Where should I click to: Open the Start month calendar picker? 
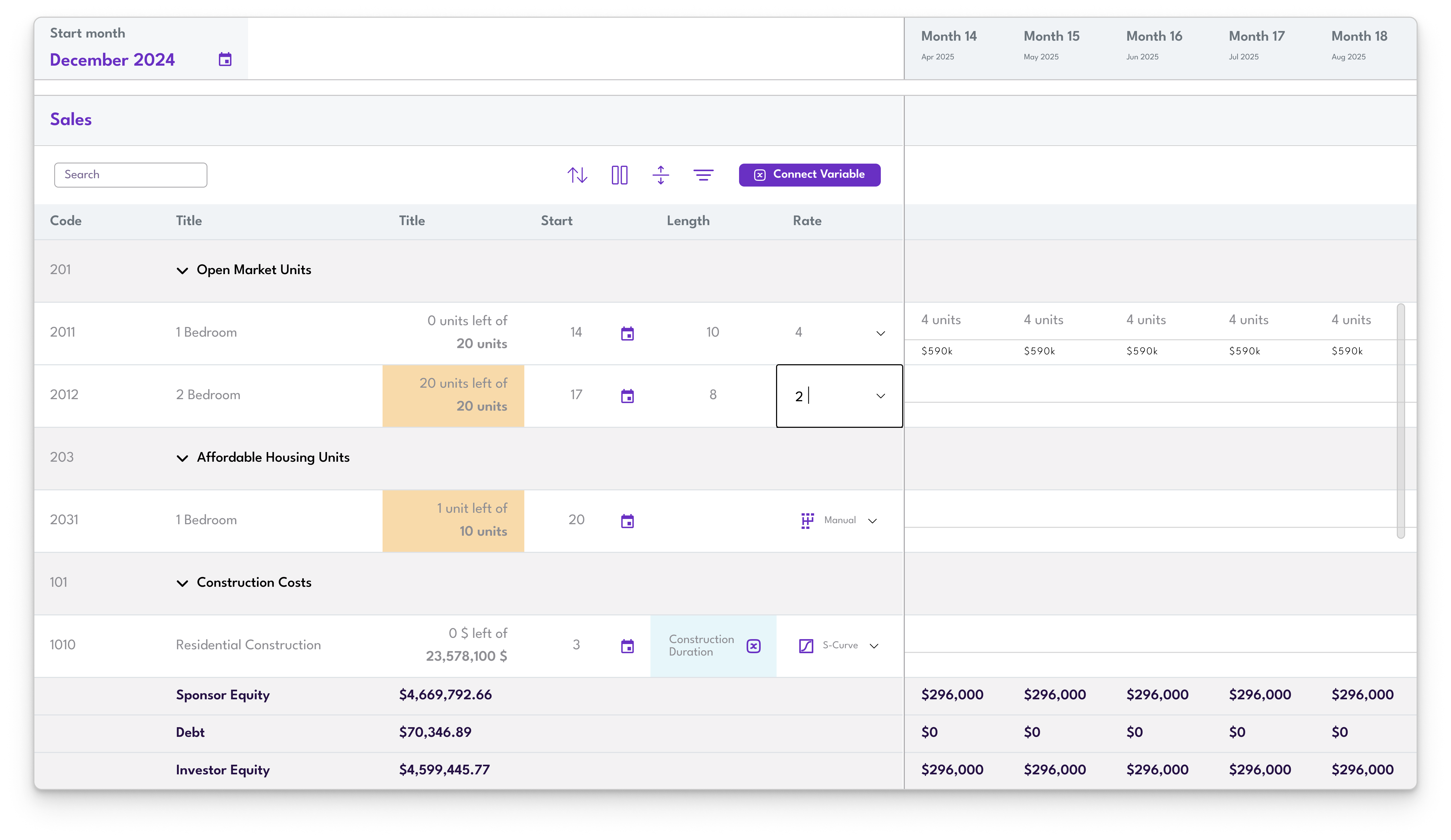(x=225, y=59)
